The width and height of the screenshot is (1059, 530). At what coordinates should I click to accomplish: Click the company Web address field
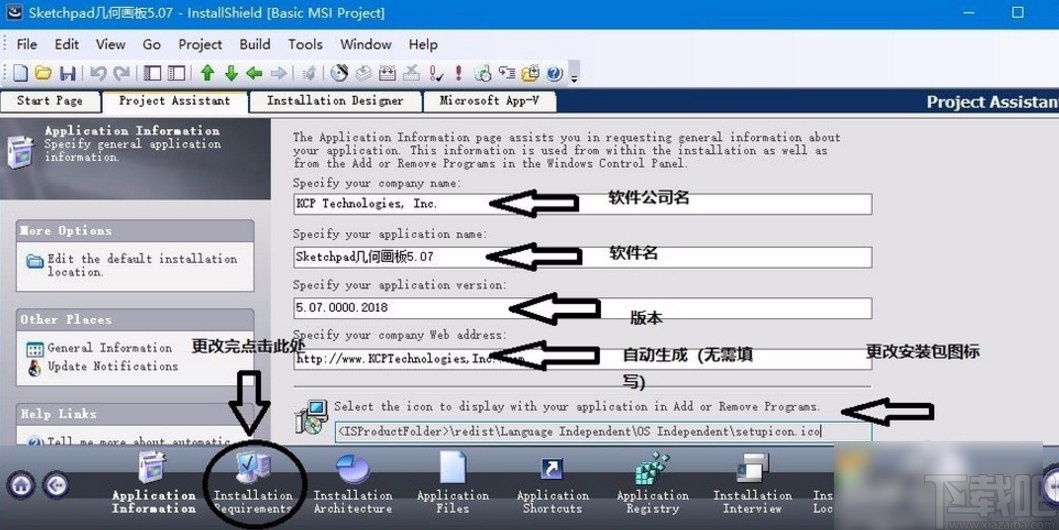582,359
